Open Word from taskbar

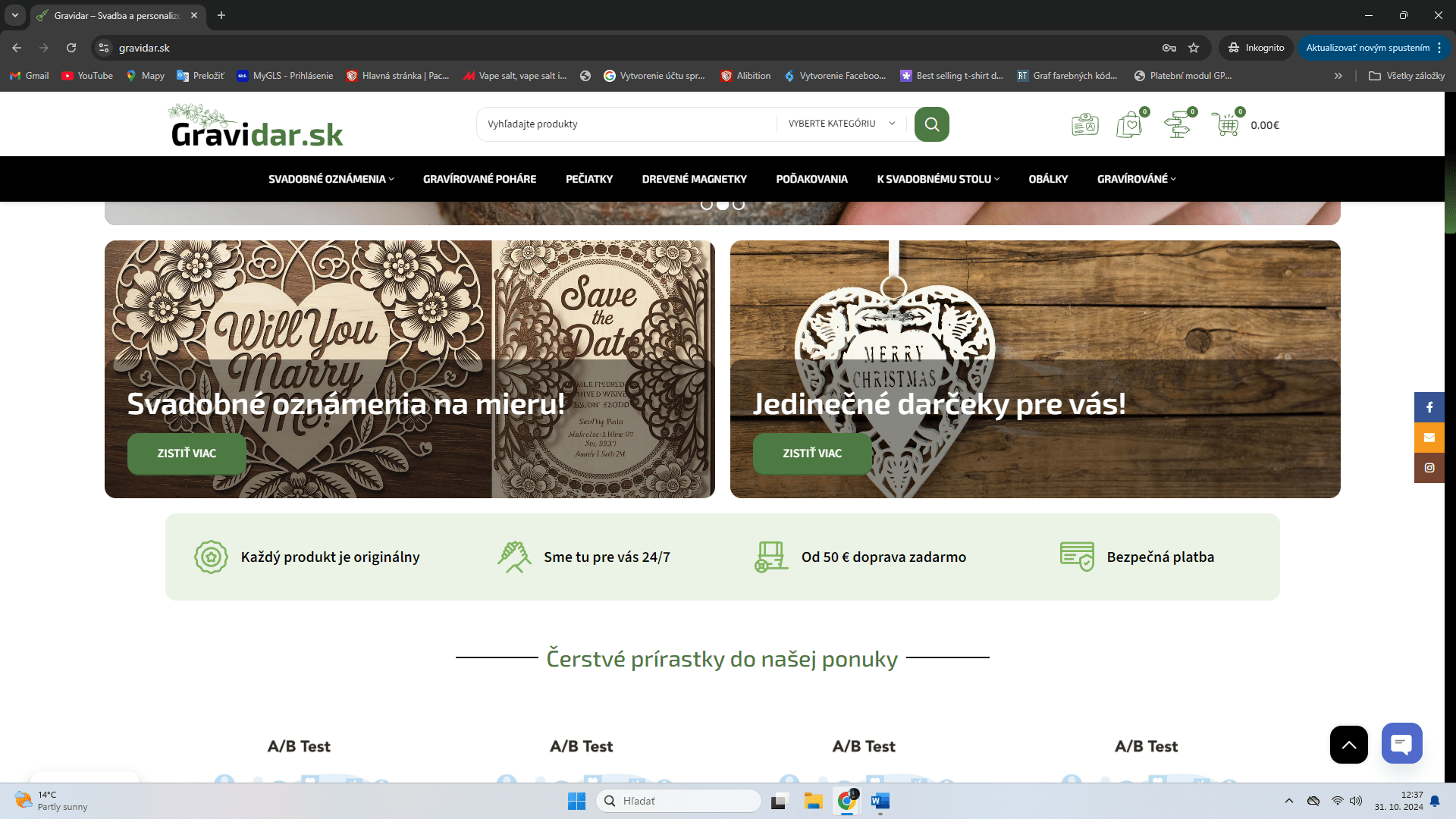880,801
